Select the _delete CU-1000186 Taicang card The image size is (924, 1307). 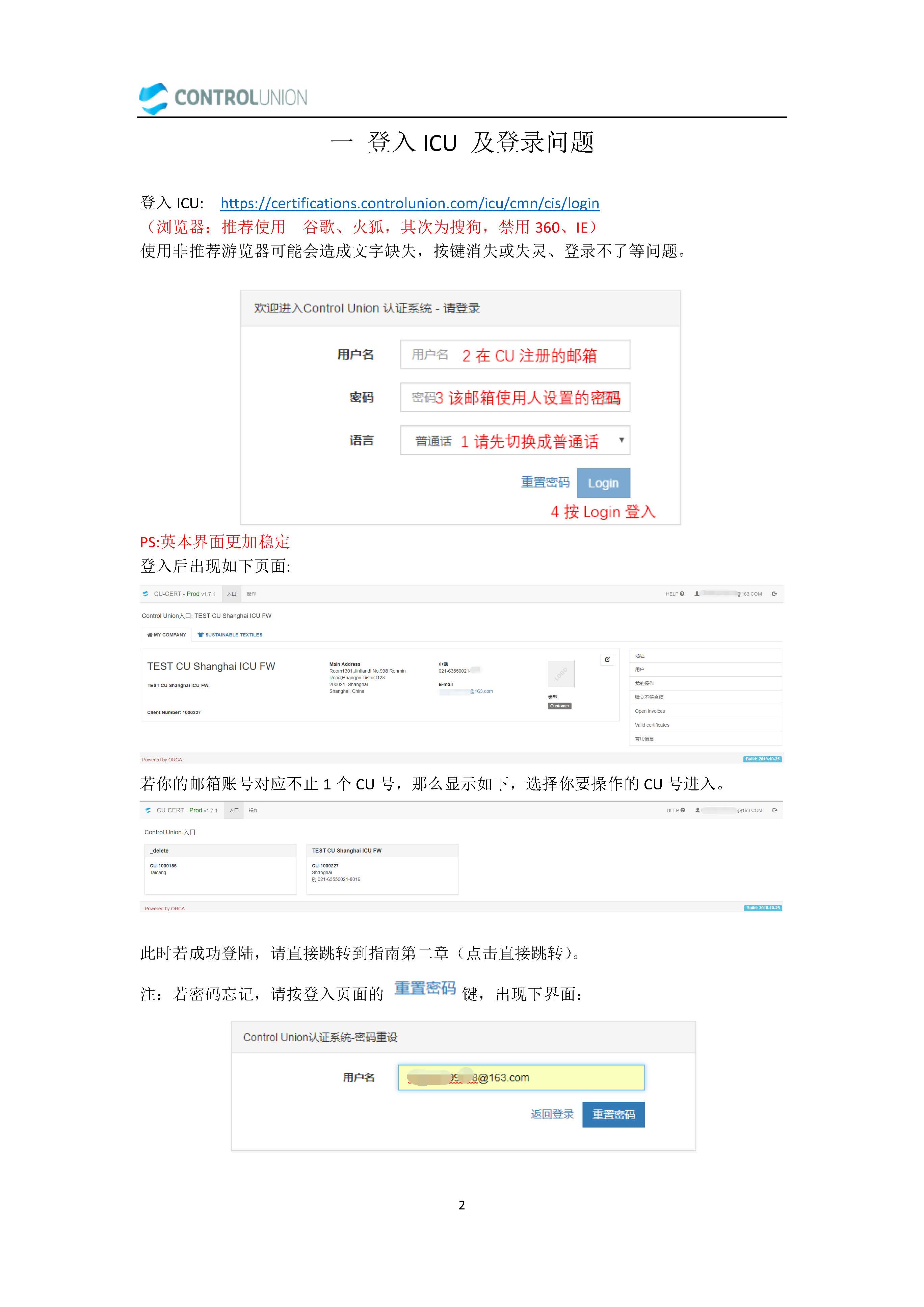pyautogui.click(x=220, y=869)
